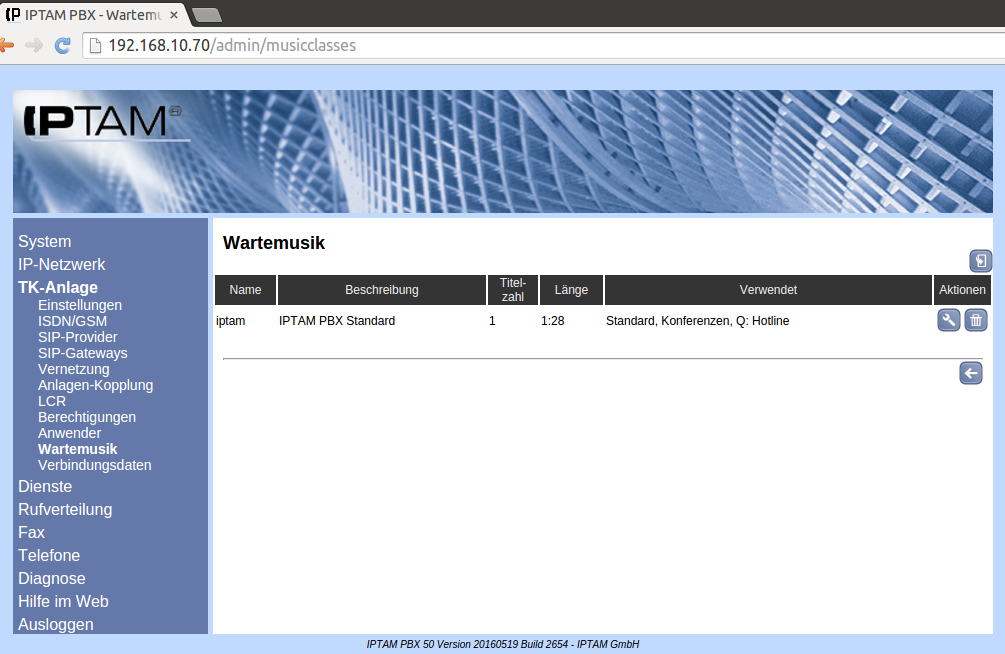The width and height of the screenshot is (1005, 654).
Task: Click the IPTAM logo in banner
Action: pos(102,121)
